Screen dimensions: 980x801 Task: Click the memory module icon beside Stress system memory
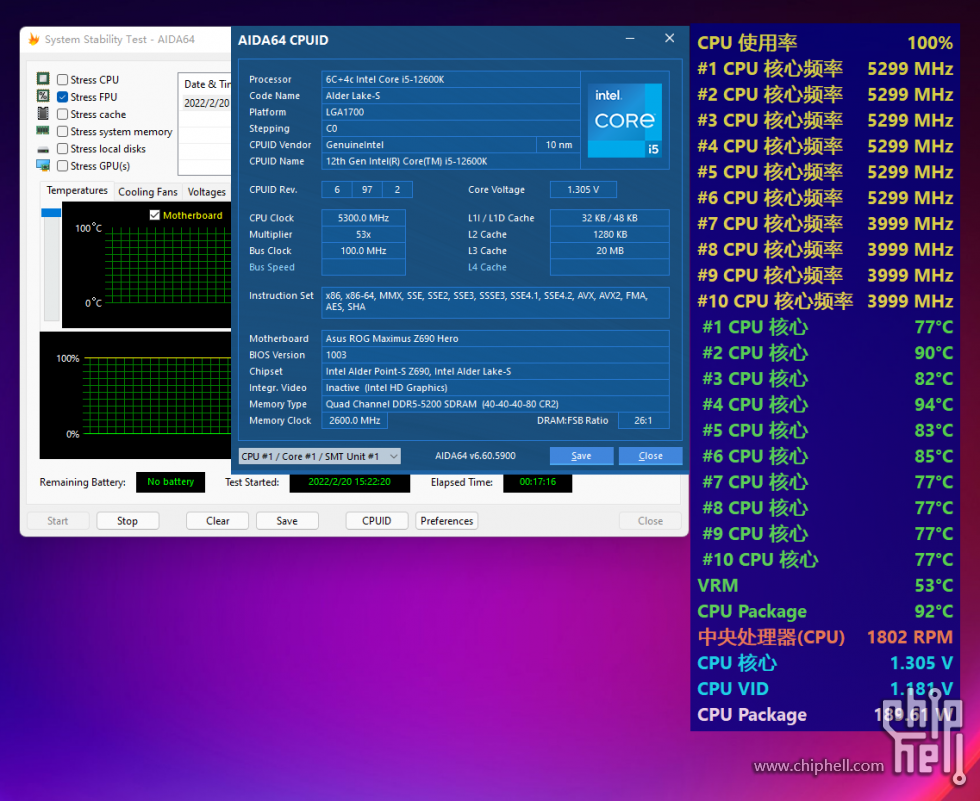(x=43, y=131)
